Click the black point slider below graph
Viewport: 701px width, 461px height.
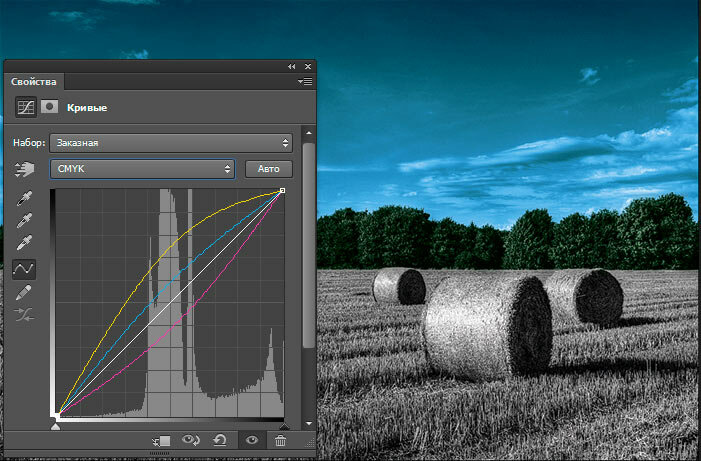(x=284, y=426)
